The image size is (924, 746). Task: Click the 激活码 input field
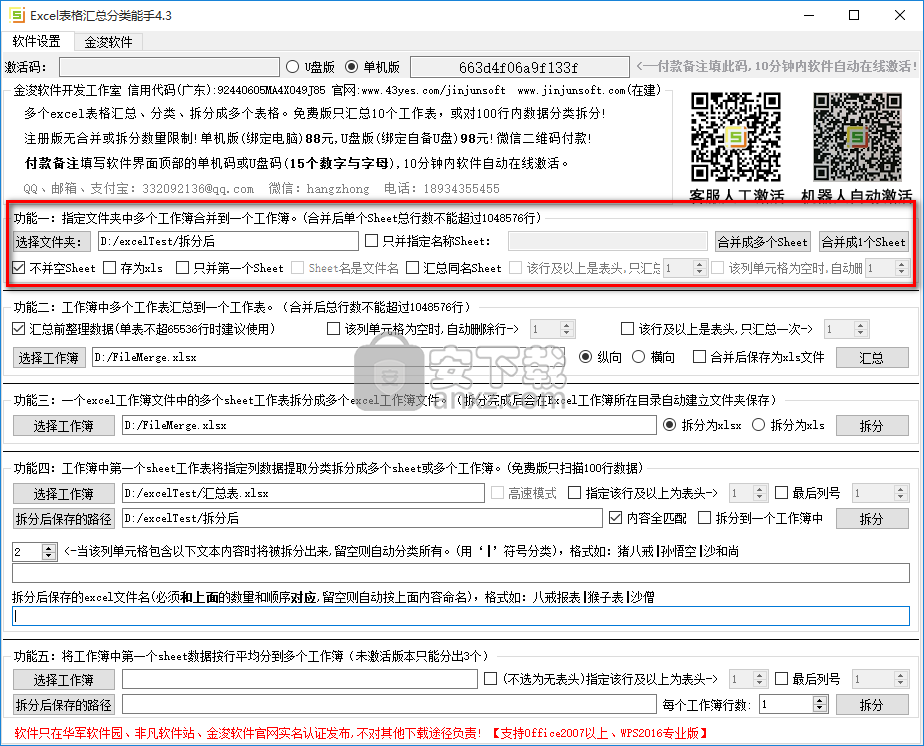(x=169, y=67)
